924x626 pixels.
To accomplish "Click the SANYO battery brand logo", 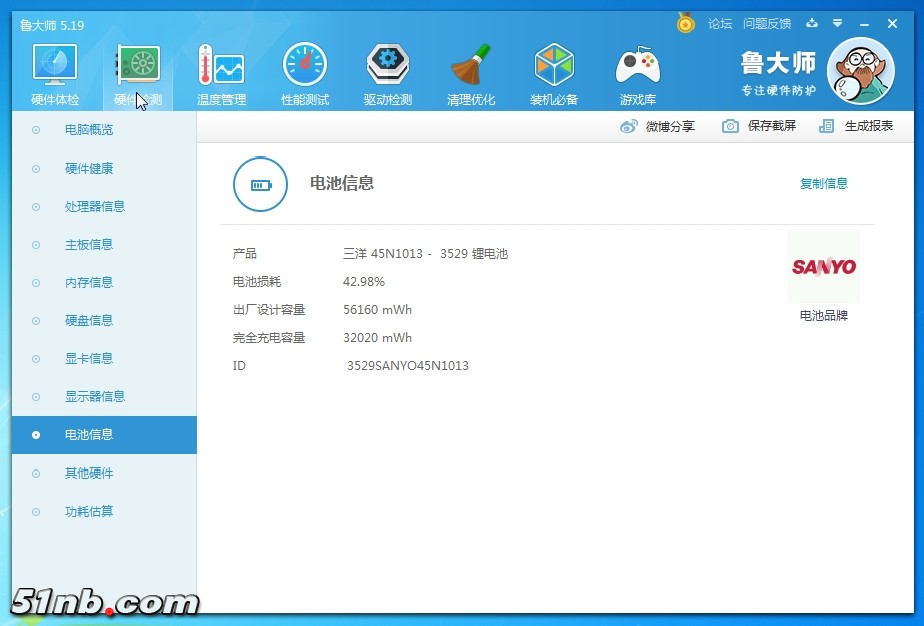I will coord(824,267).
